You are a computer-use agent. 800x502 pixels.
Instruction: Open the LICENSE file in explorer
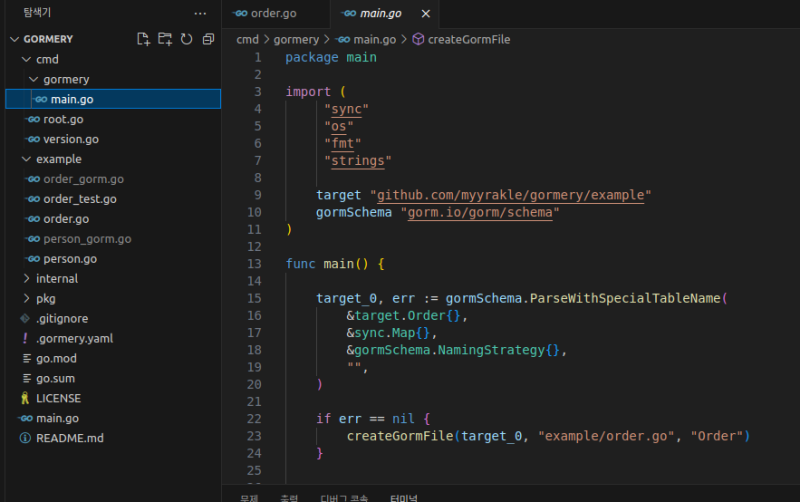pyautogui.click(x=58, y=398)
